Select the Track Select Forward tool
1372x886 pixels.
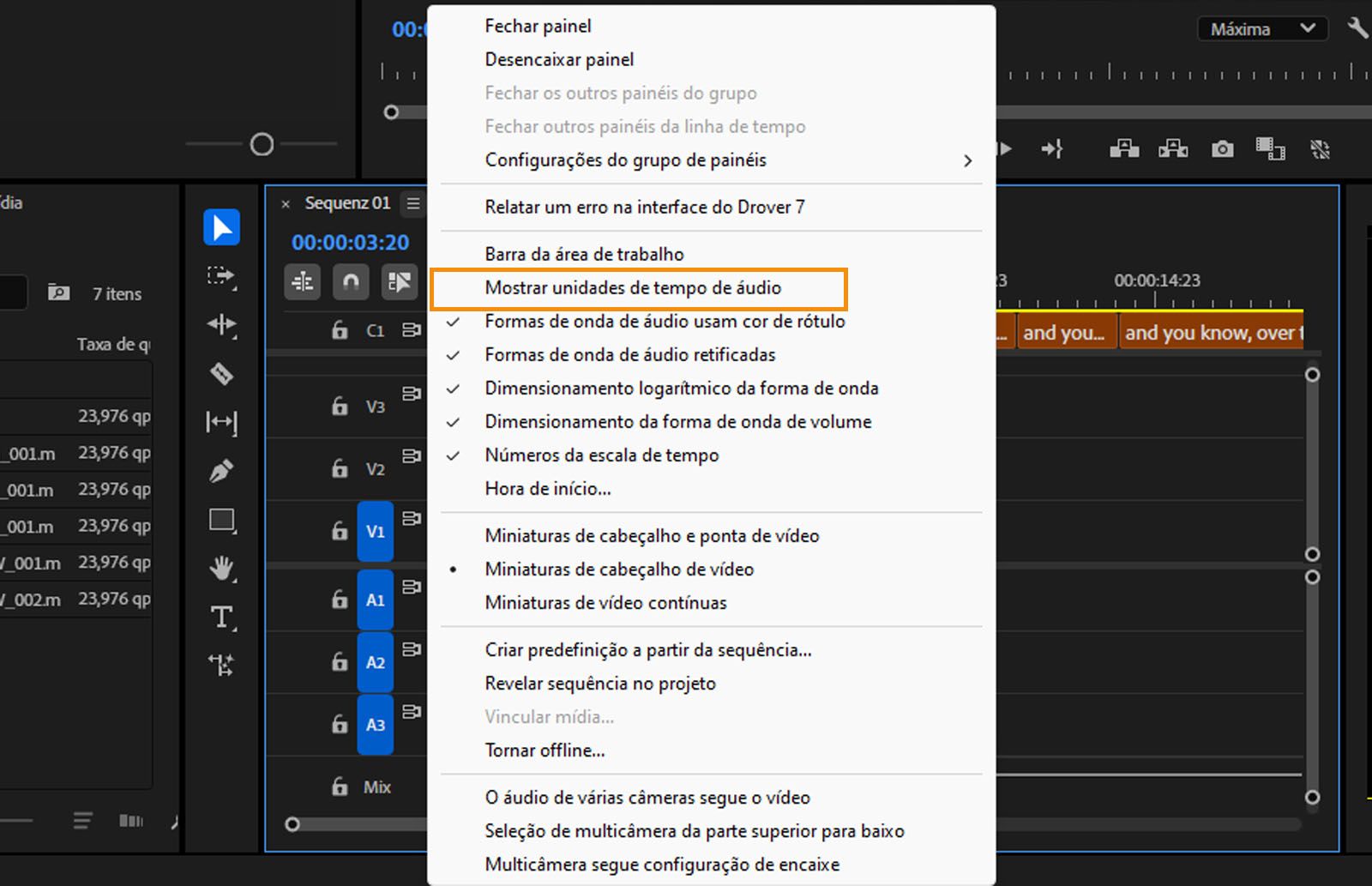pyautogui.click(x=221, y=277)
